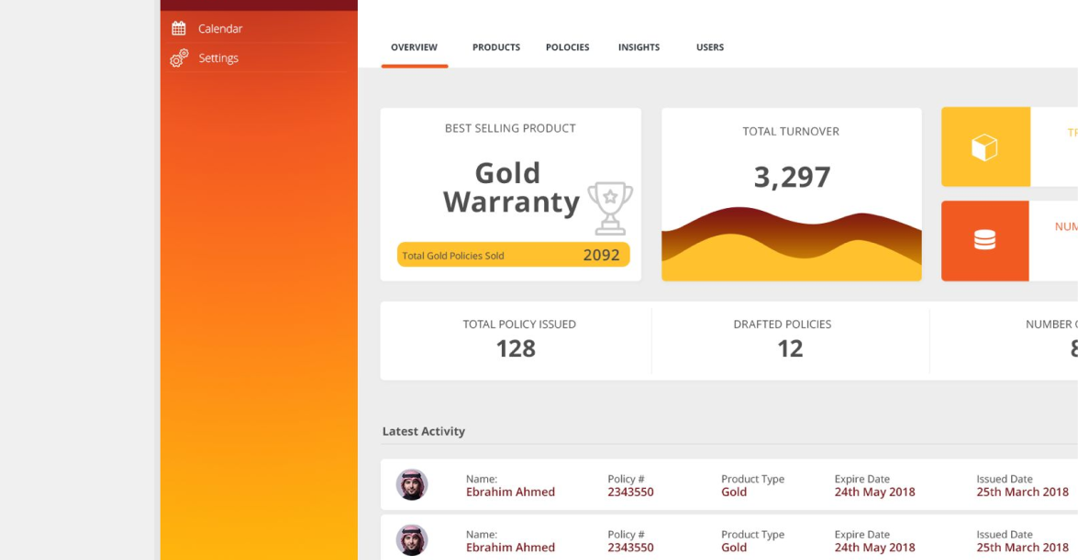
Task: Click the Total Turnover wave chart
Action: tap(791, 243)
